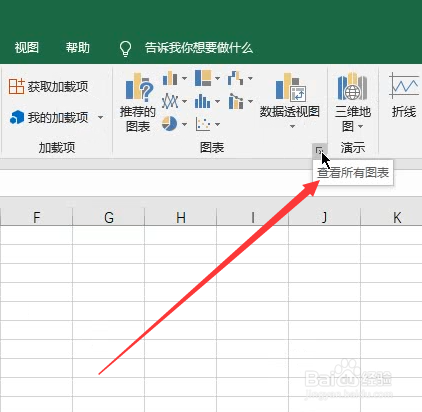
Task: Click the 获取加载项 store icon
Action: tap(16, 87)
